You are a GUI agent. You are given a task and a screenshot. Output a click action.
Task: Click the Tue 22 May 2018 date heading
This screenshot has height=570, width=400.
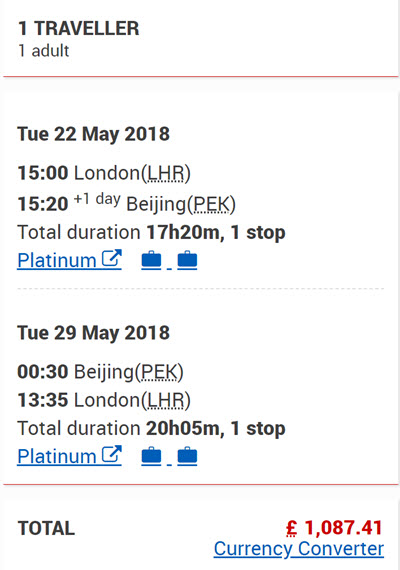[93, 134]
